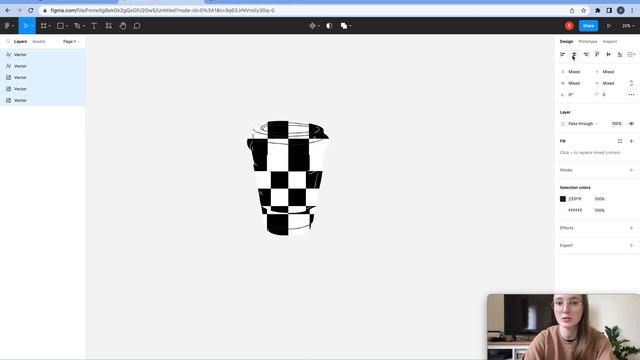
Task: Add export setting with plus icon
Action: click(x=631, y=245)
